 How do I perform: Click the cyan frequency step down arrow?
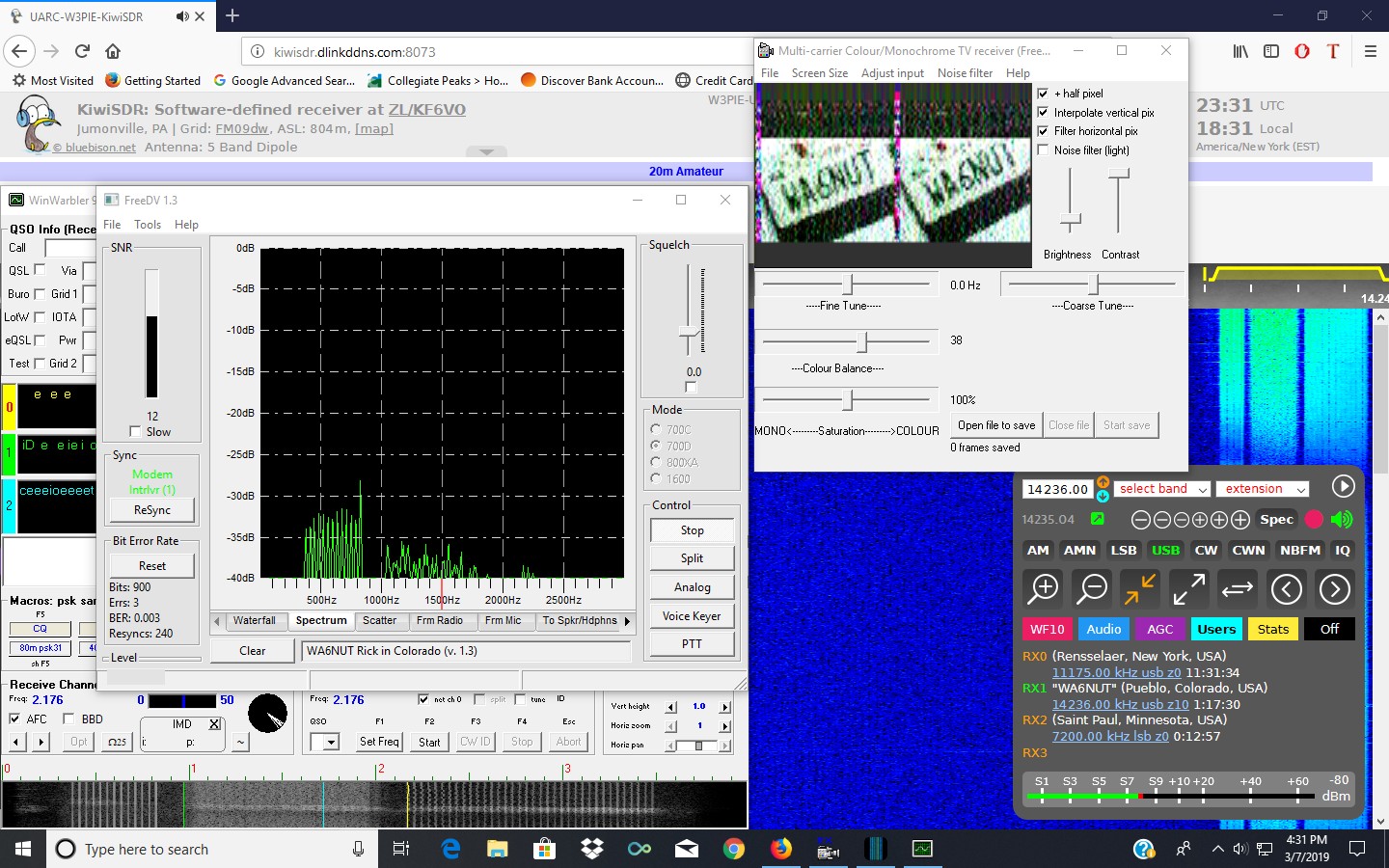point(1103,495)
